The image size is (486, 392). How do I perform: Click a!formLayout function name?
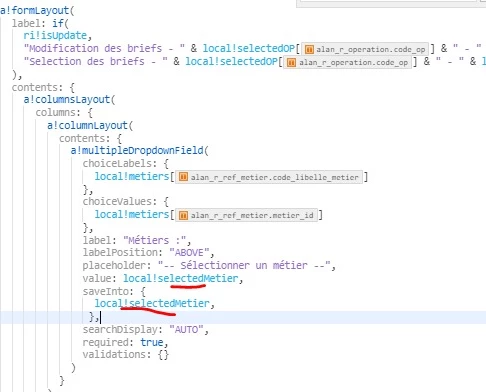35,10
